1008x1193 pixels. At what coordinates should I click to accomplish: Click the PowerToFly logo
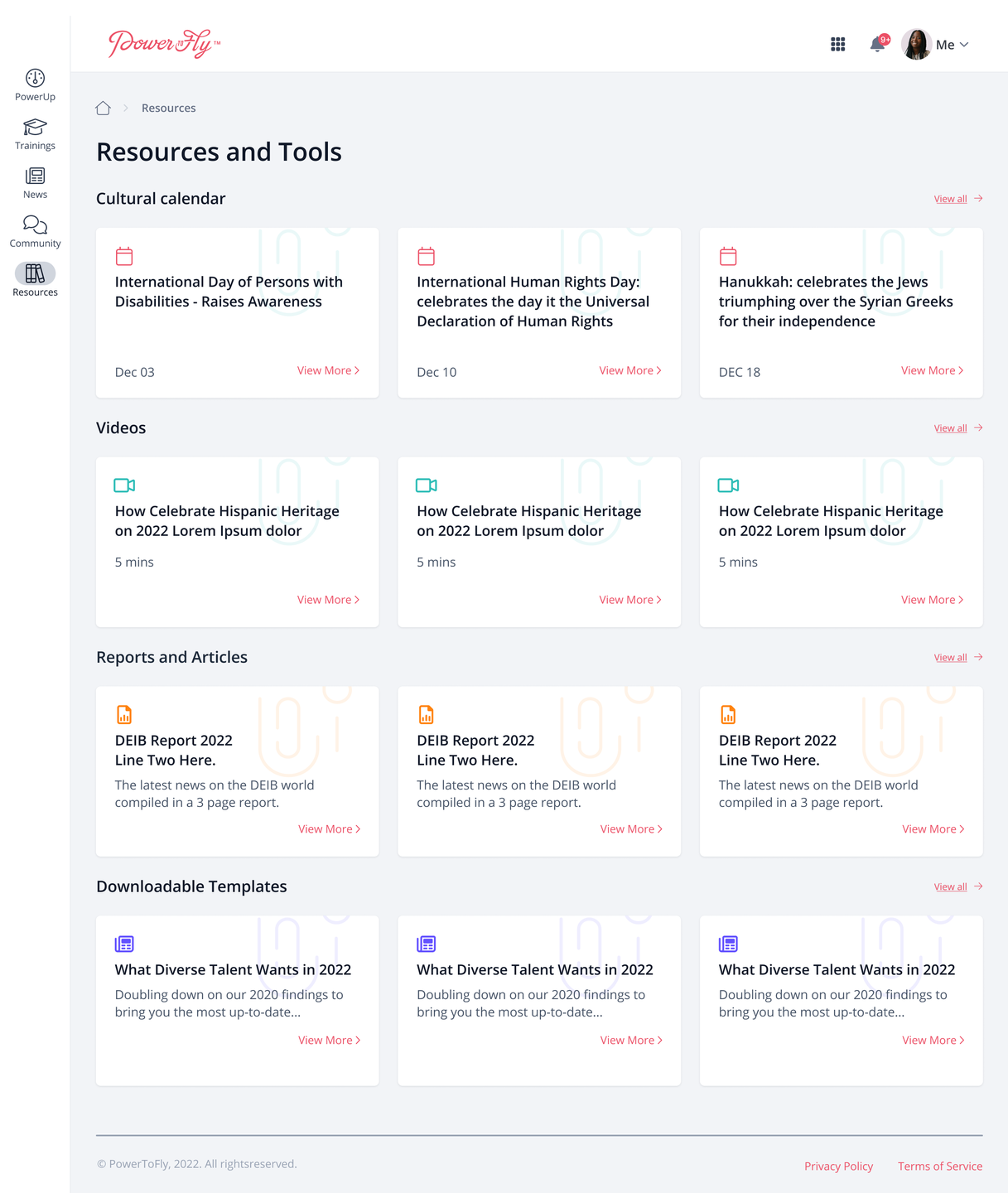pyautogui.click(x=165, y=44)
